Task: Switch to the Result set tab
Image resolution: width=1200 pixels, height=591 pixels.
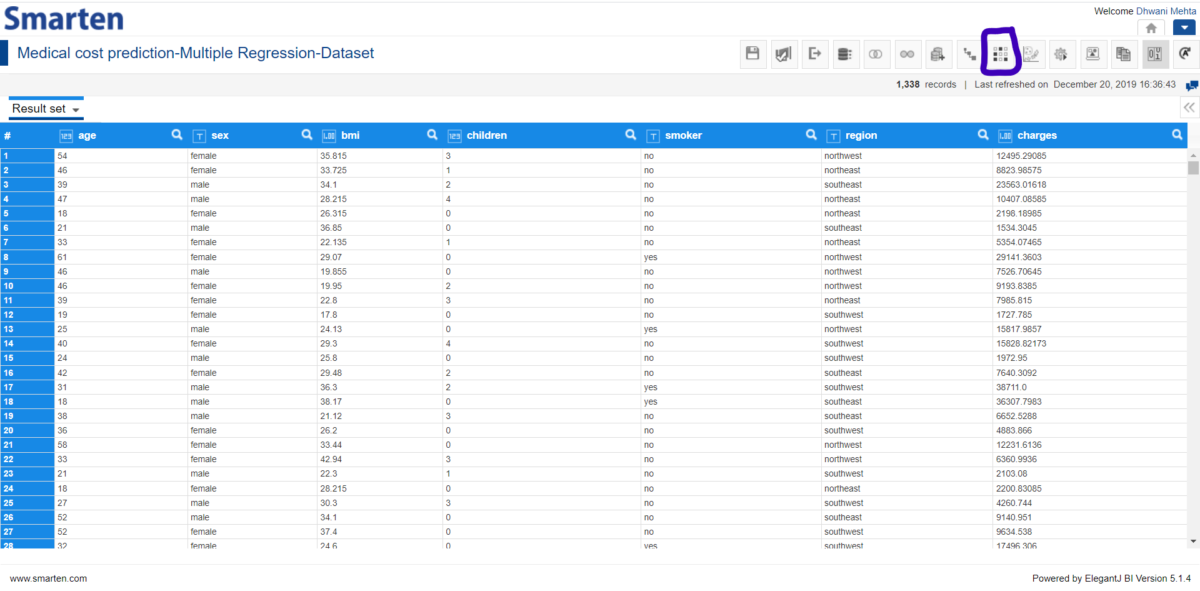Action: pos(36,107)
